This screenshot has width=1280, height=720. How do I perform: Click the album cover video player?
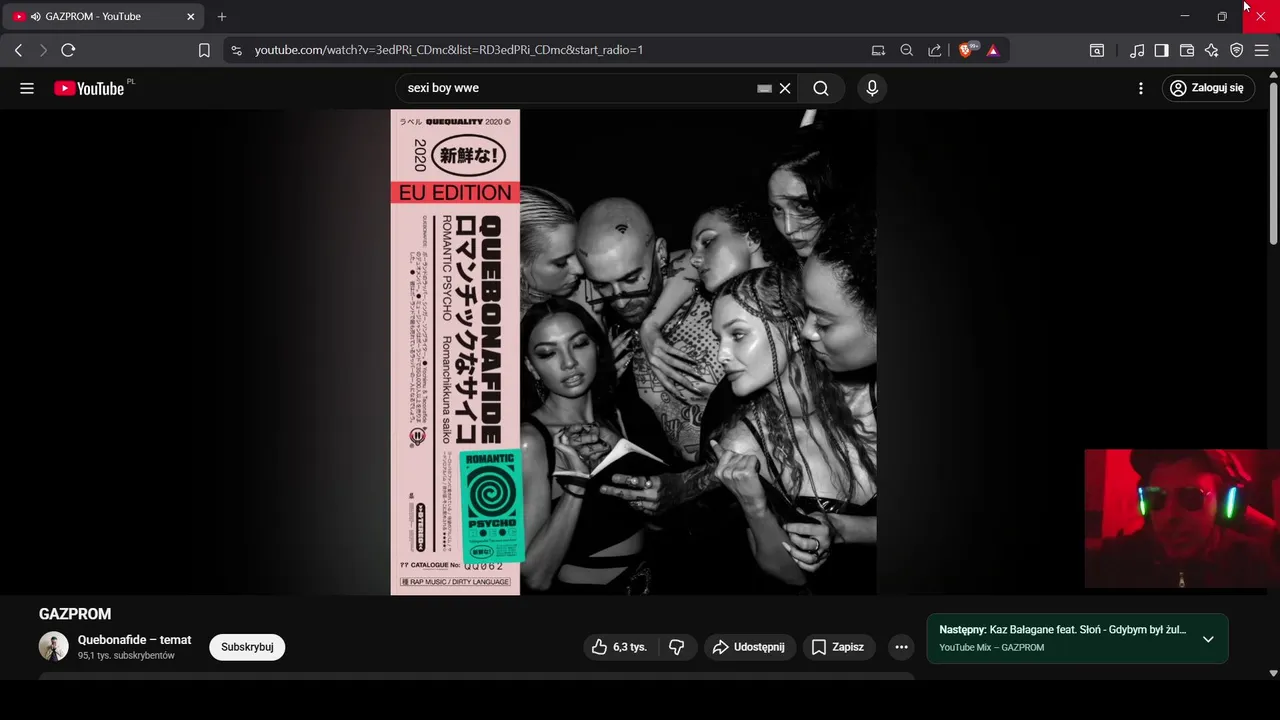coord(633,352)
